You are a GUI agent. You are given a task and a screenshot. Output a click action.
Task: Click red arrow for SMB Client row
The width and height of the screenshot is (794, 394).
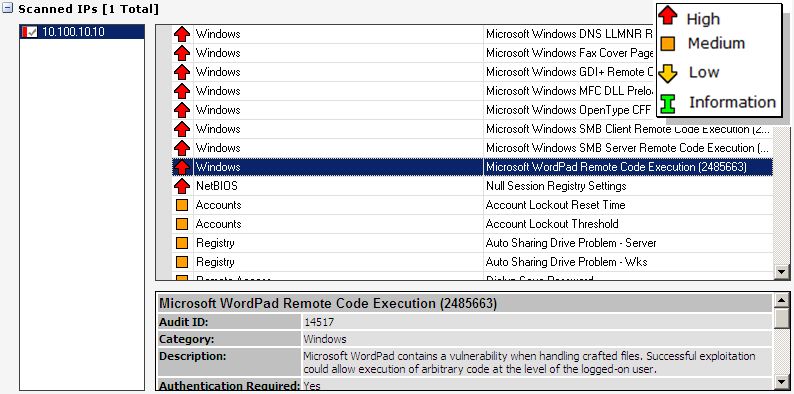pos(182,129)
